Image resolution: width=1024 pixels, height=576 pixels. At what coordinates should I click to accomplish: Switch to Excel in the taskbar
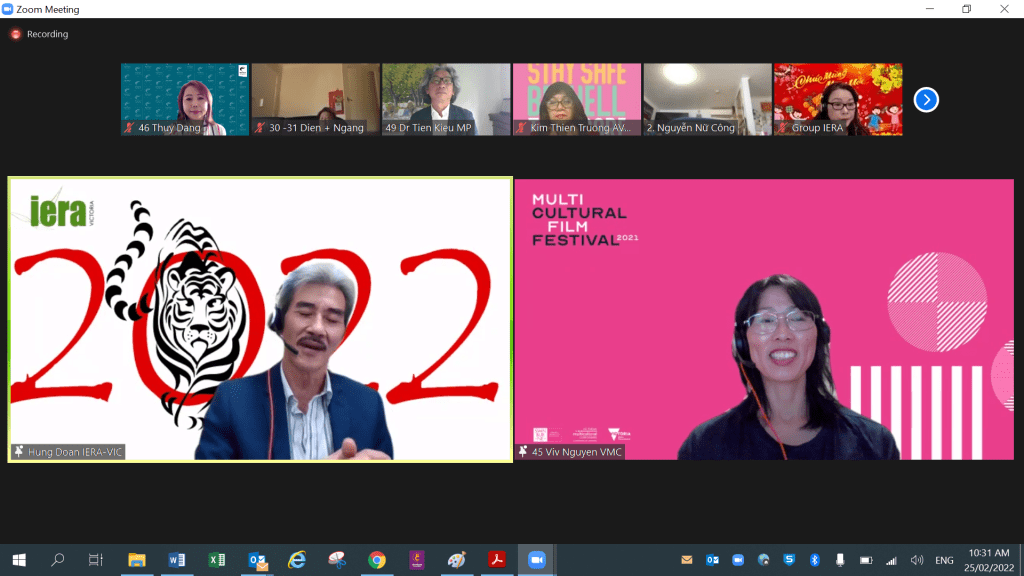coord(217,560)
